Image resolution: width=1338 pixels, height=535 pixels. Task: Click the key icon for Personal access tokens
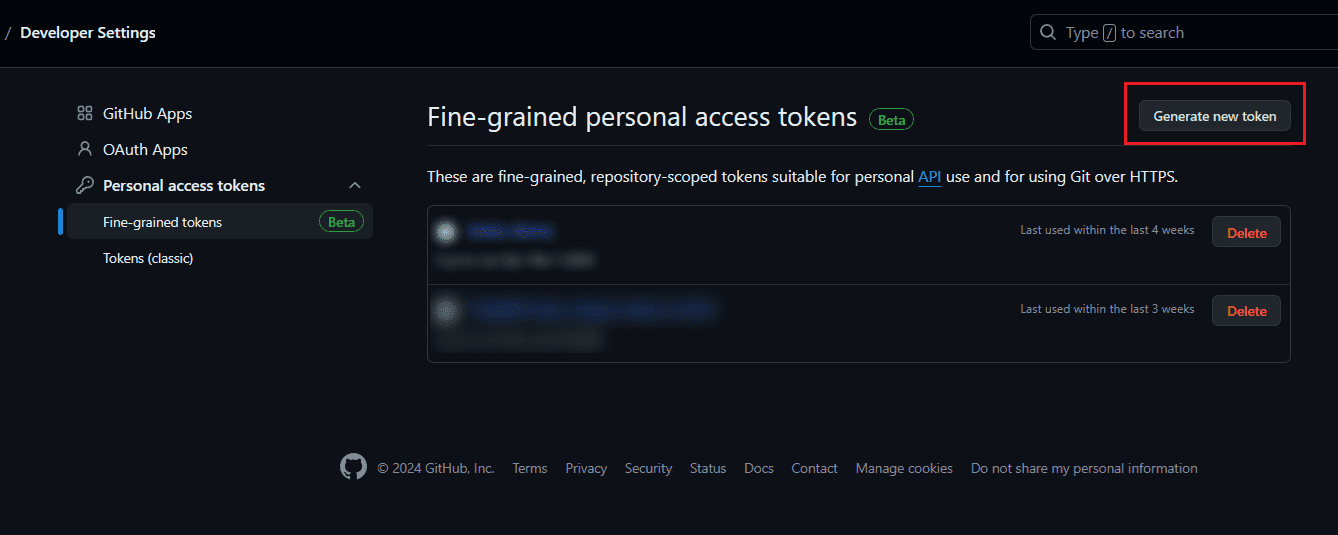(x=85, y=186)
